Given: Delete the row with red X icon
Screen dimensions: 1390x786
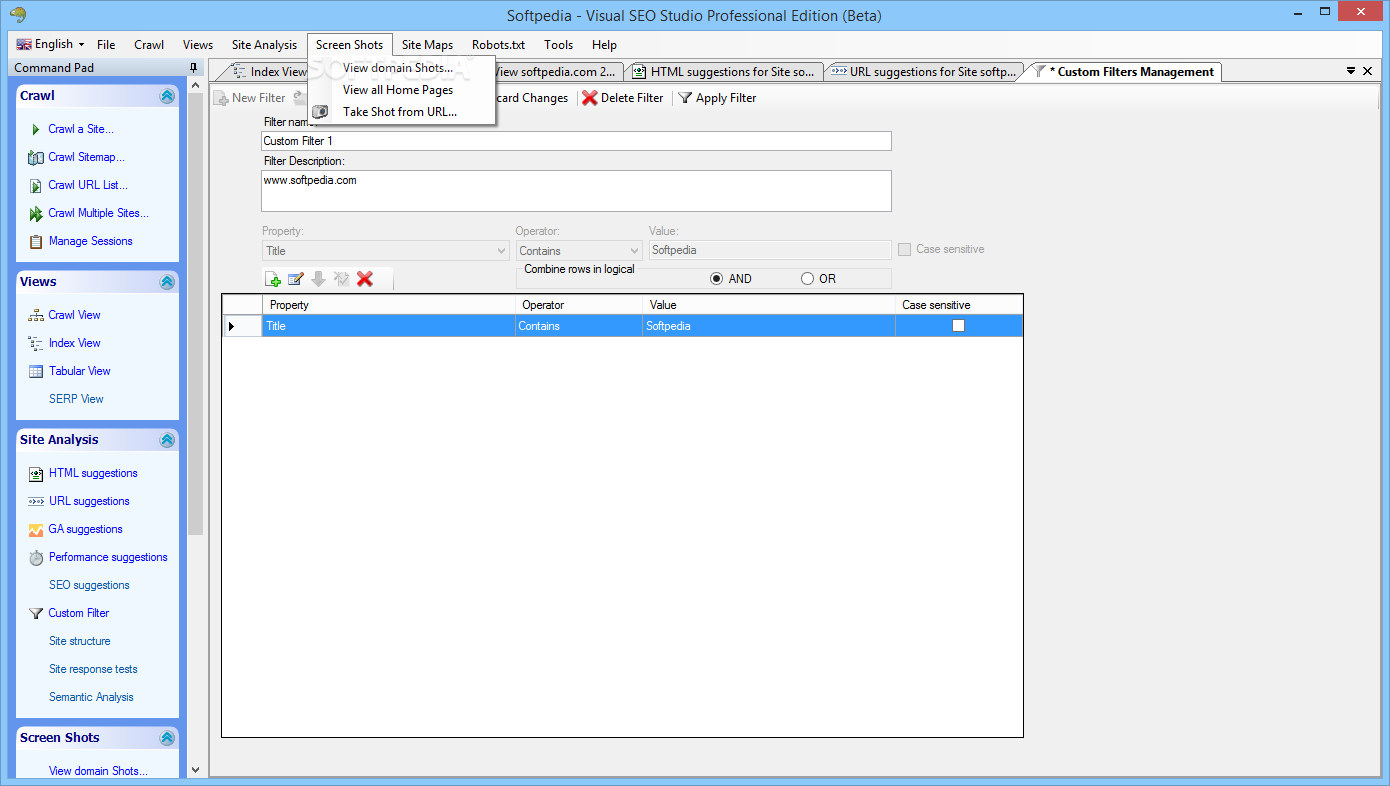Looking at the screenshot, I should coord(365,279).
